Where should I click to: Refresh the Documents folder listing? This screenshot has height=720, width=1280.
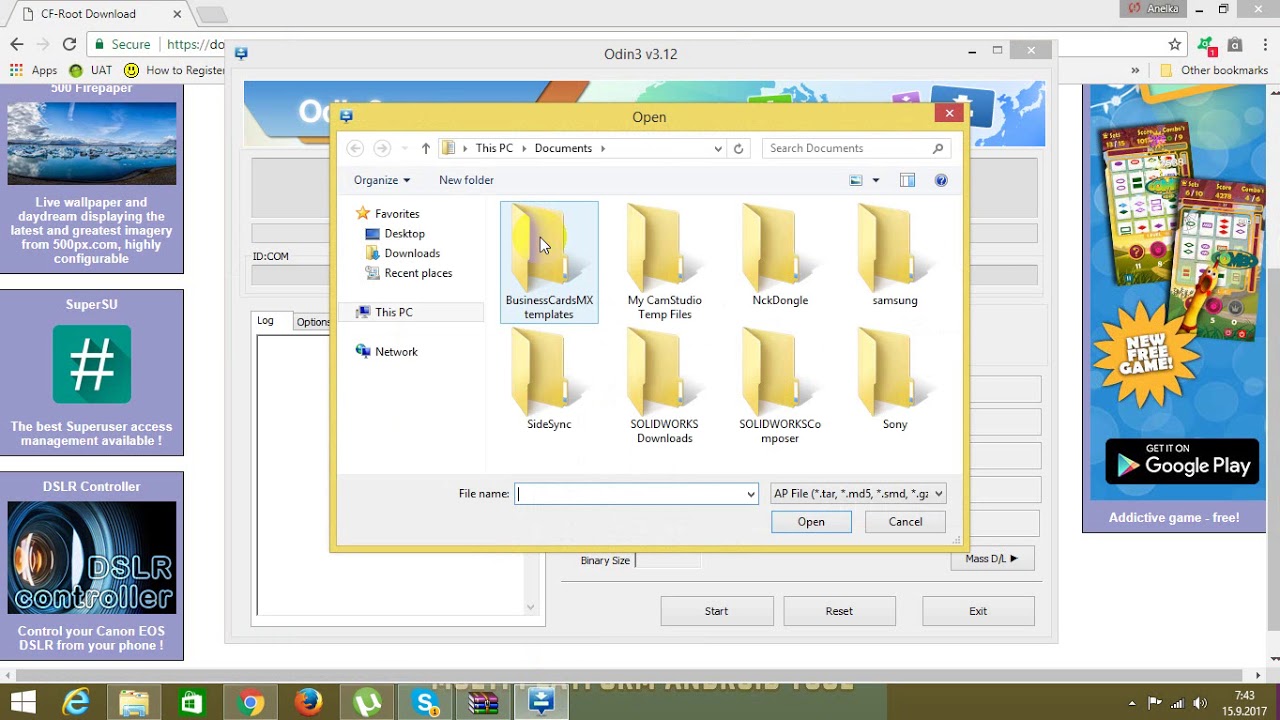[x=739, y=148]
